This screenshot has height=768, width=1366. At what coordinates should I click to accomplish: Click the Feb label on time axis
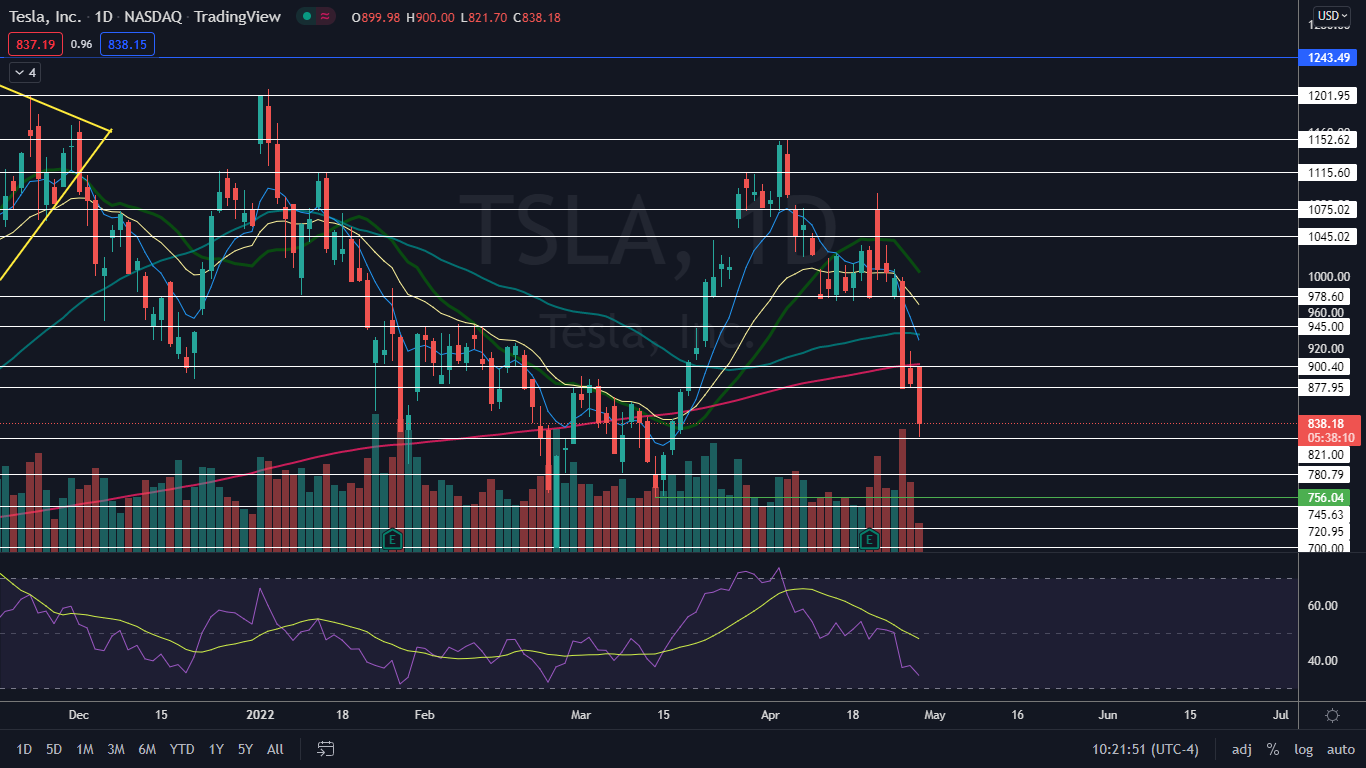(425, 715)
